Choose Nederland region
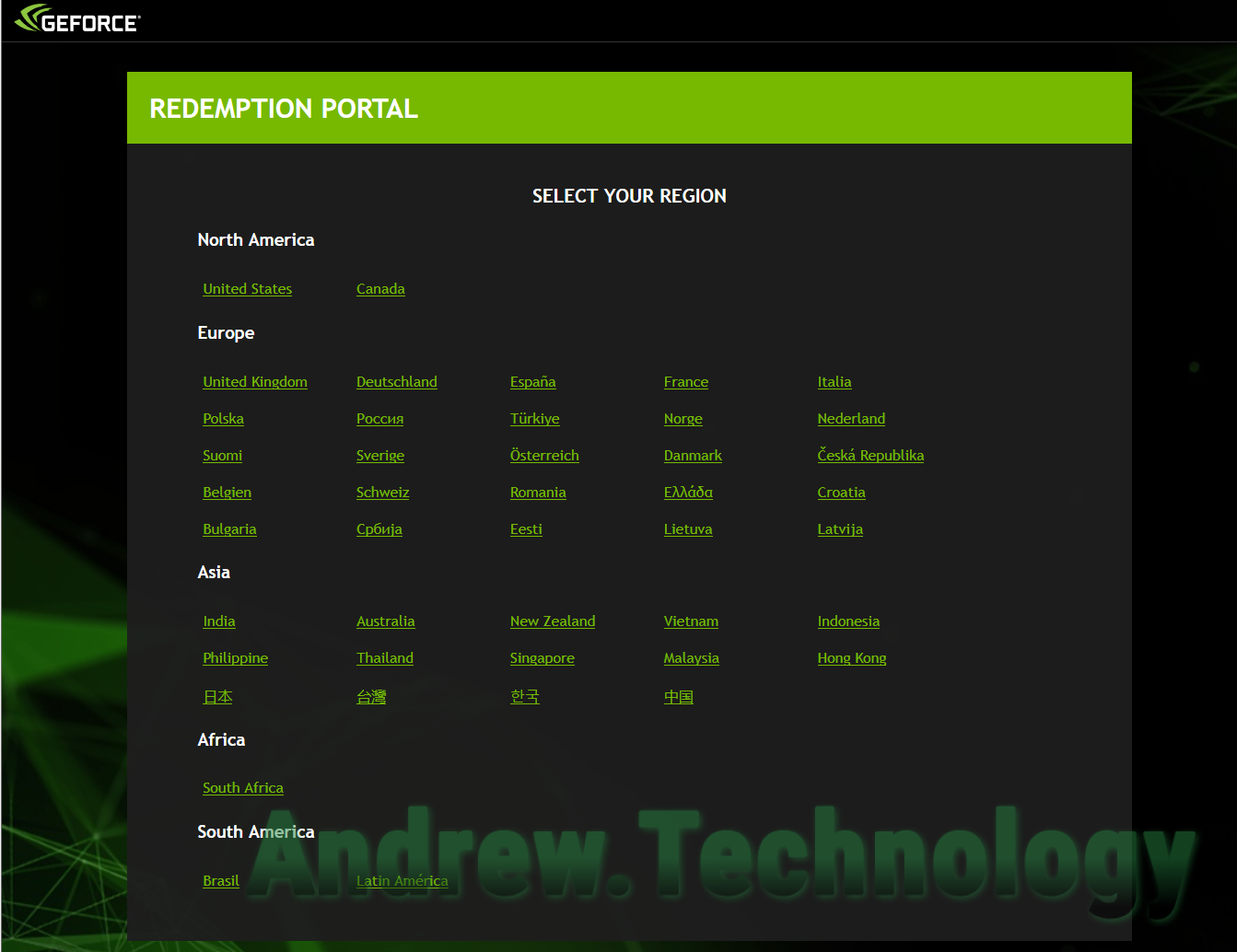 click(x=851, y=419)
